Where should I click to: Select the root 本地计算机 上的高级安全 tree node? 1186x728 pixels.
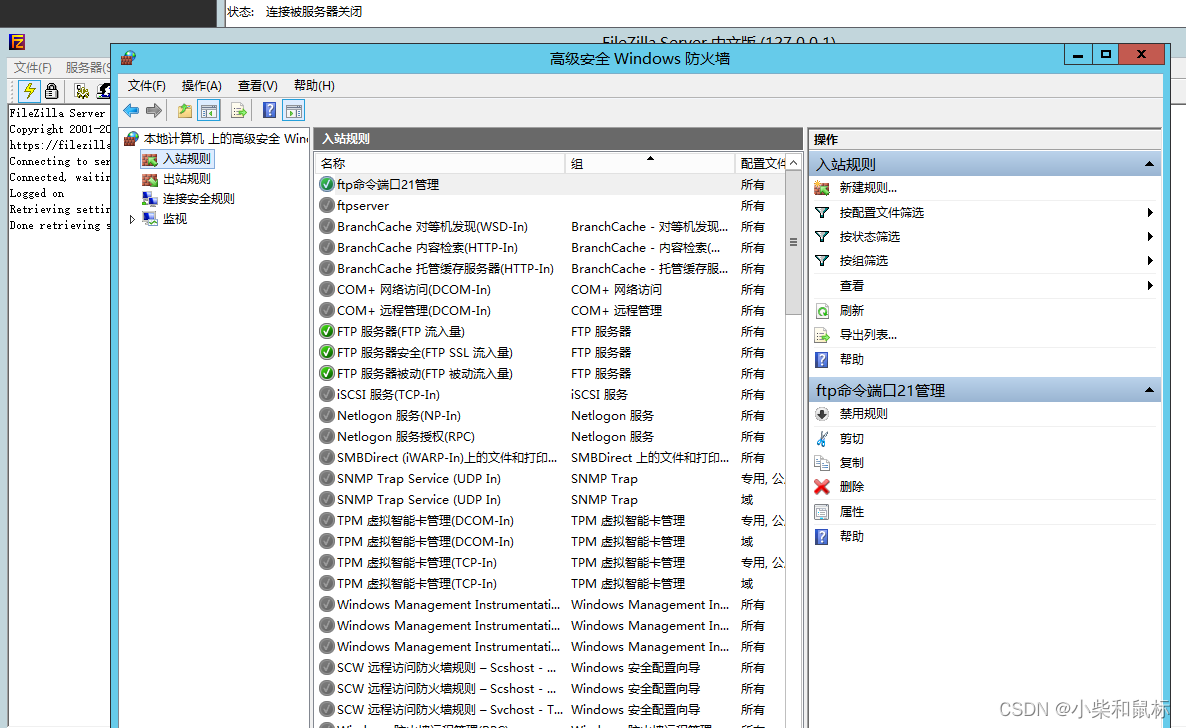(225, 138)
